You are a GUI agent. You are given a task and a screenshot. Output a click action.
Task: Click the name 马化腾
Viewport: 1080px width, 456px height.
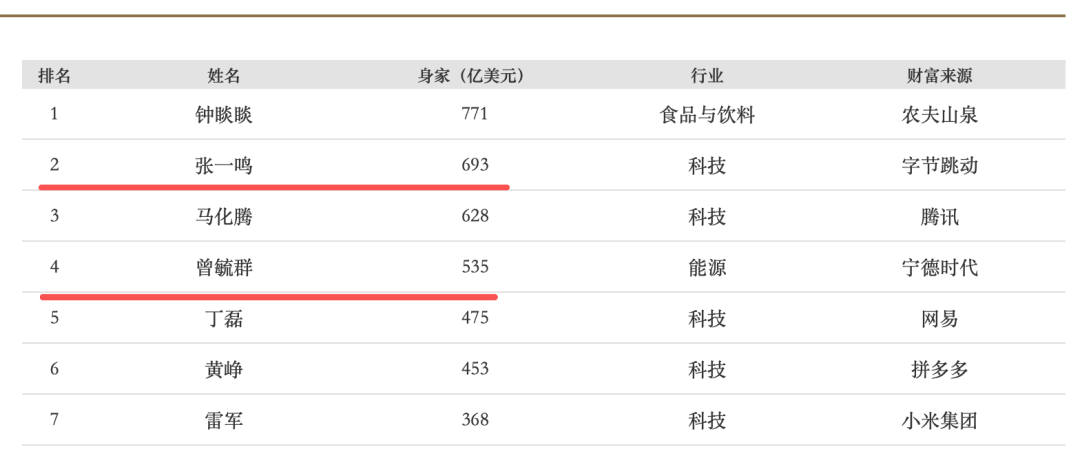click(224, 217)
